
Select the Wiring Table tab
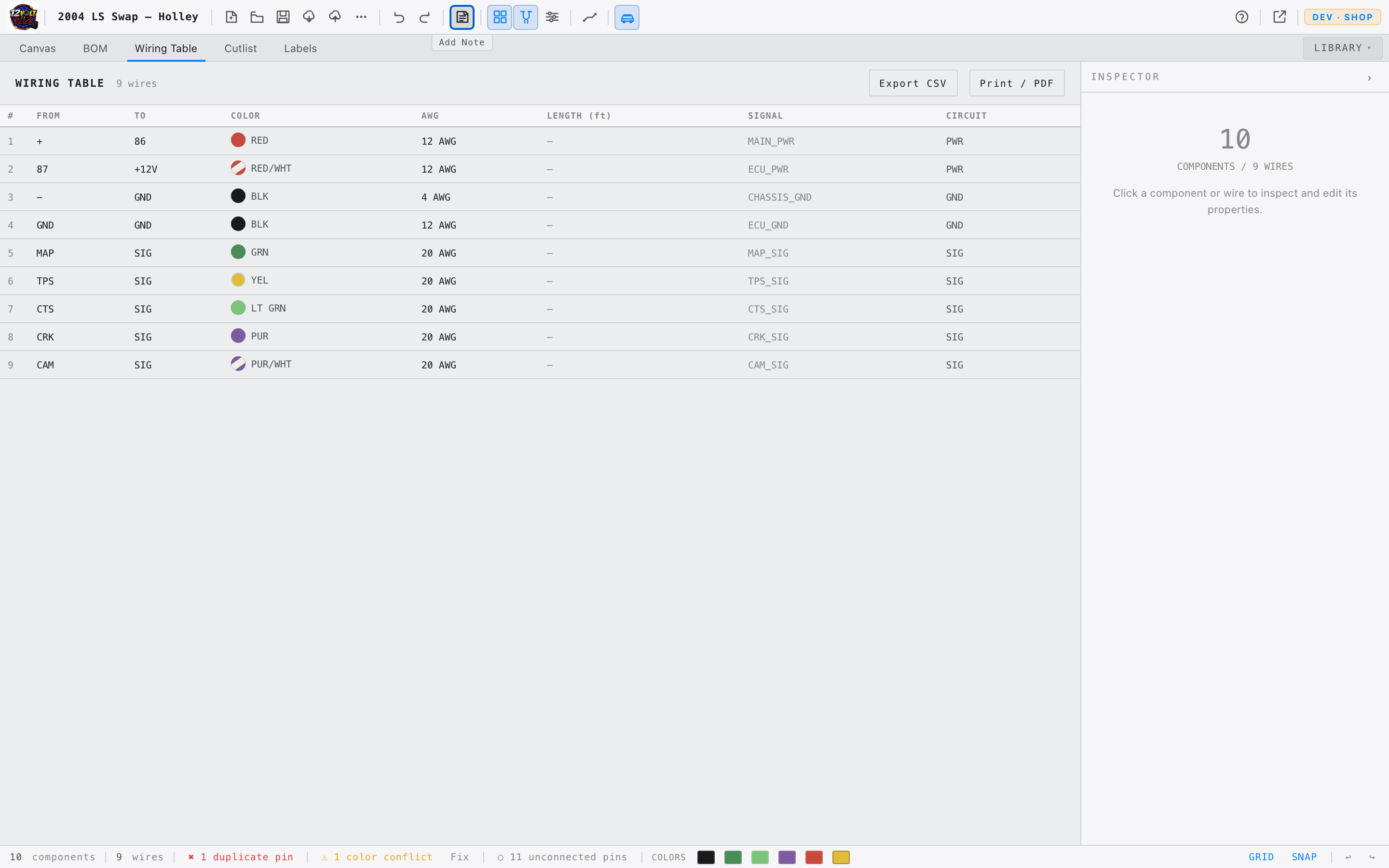coord(166,48)
